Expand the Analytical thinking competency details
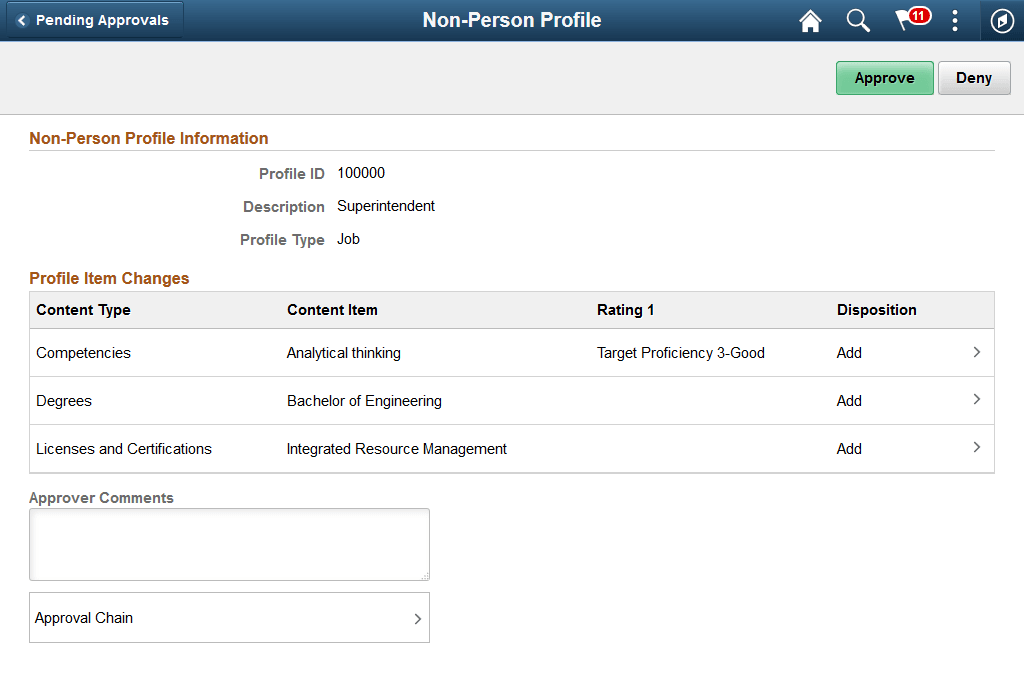Image resolution: width=1024 pixels, height=685 pixels. click(977, 352)
